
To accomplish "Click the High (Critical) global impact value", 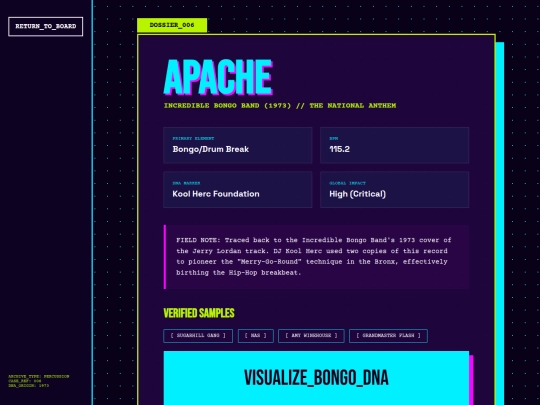I will pos(357,194).
